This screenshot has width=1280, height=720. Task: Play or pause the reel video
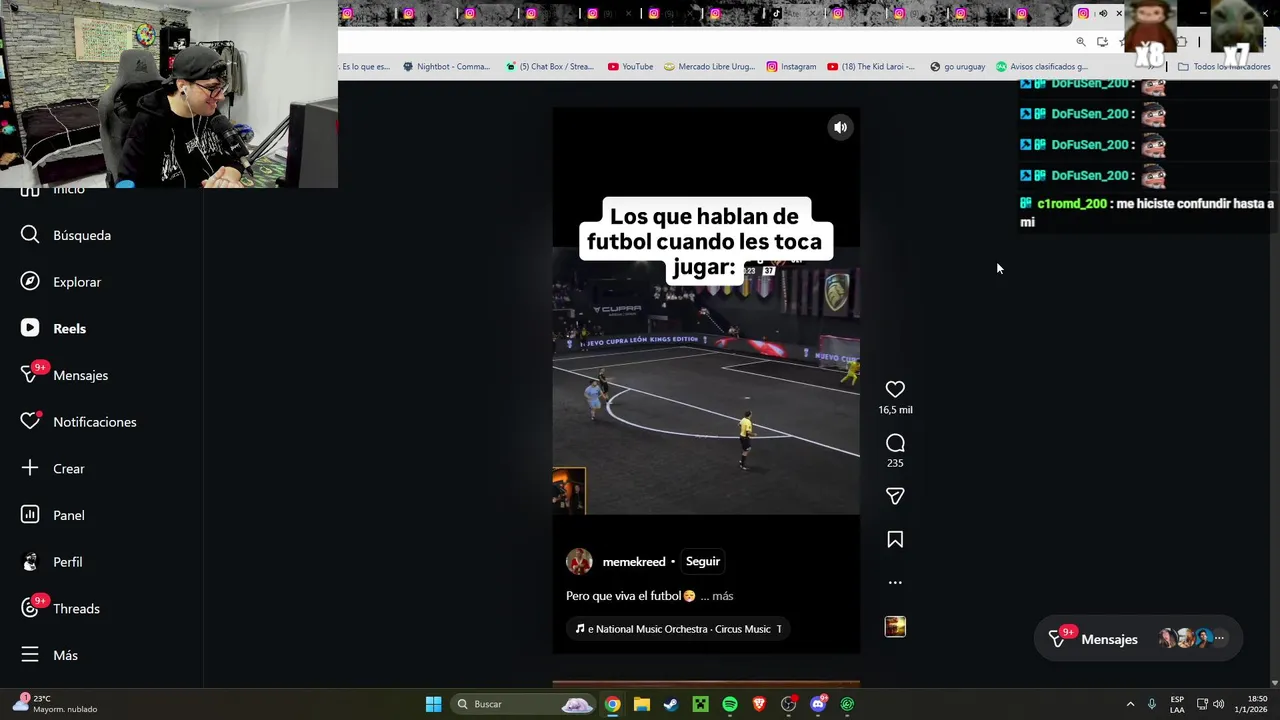pos(706,380)
